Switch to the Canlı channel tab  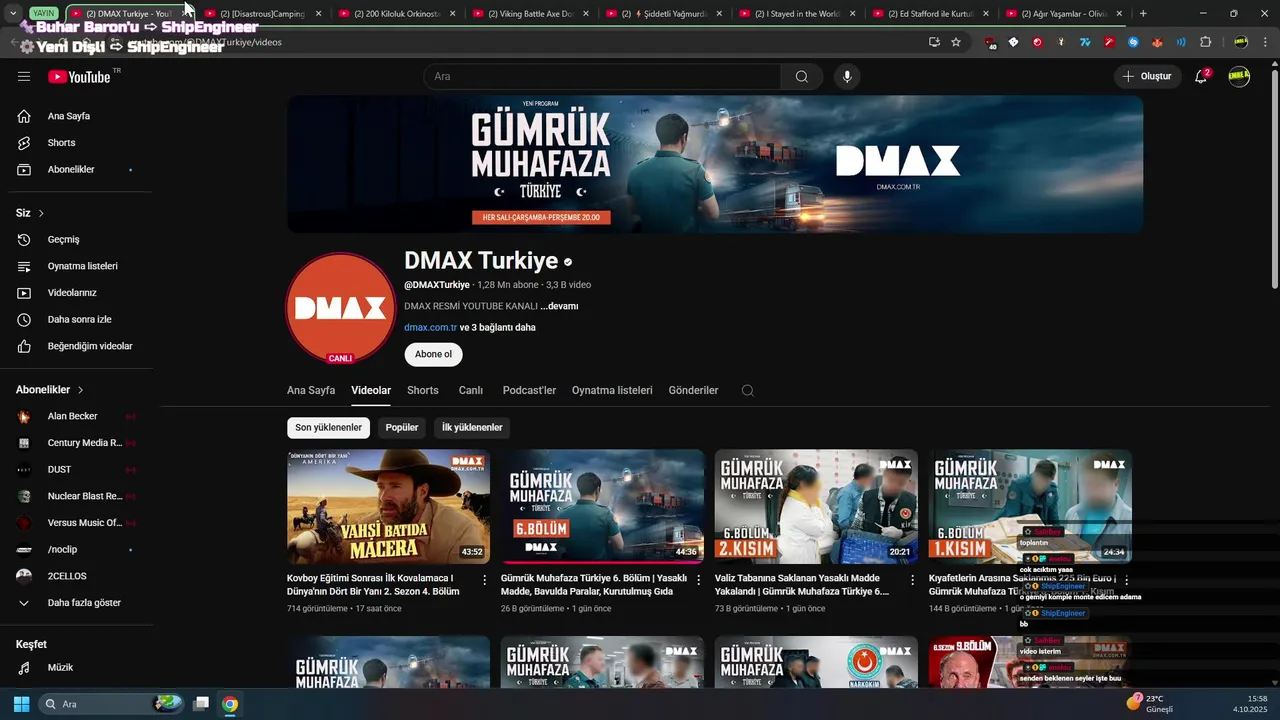[x=471, y=391]
